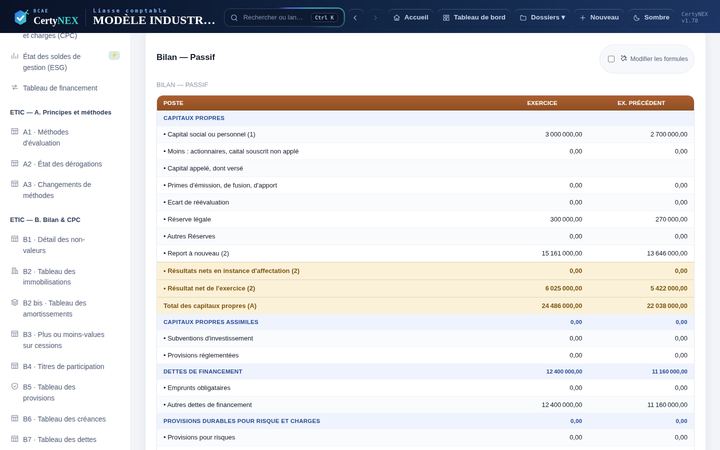Click the search magnifier icon
720x450 pixels.
tap(234, 17)
